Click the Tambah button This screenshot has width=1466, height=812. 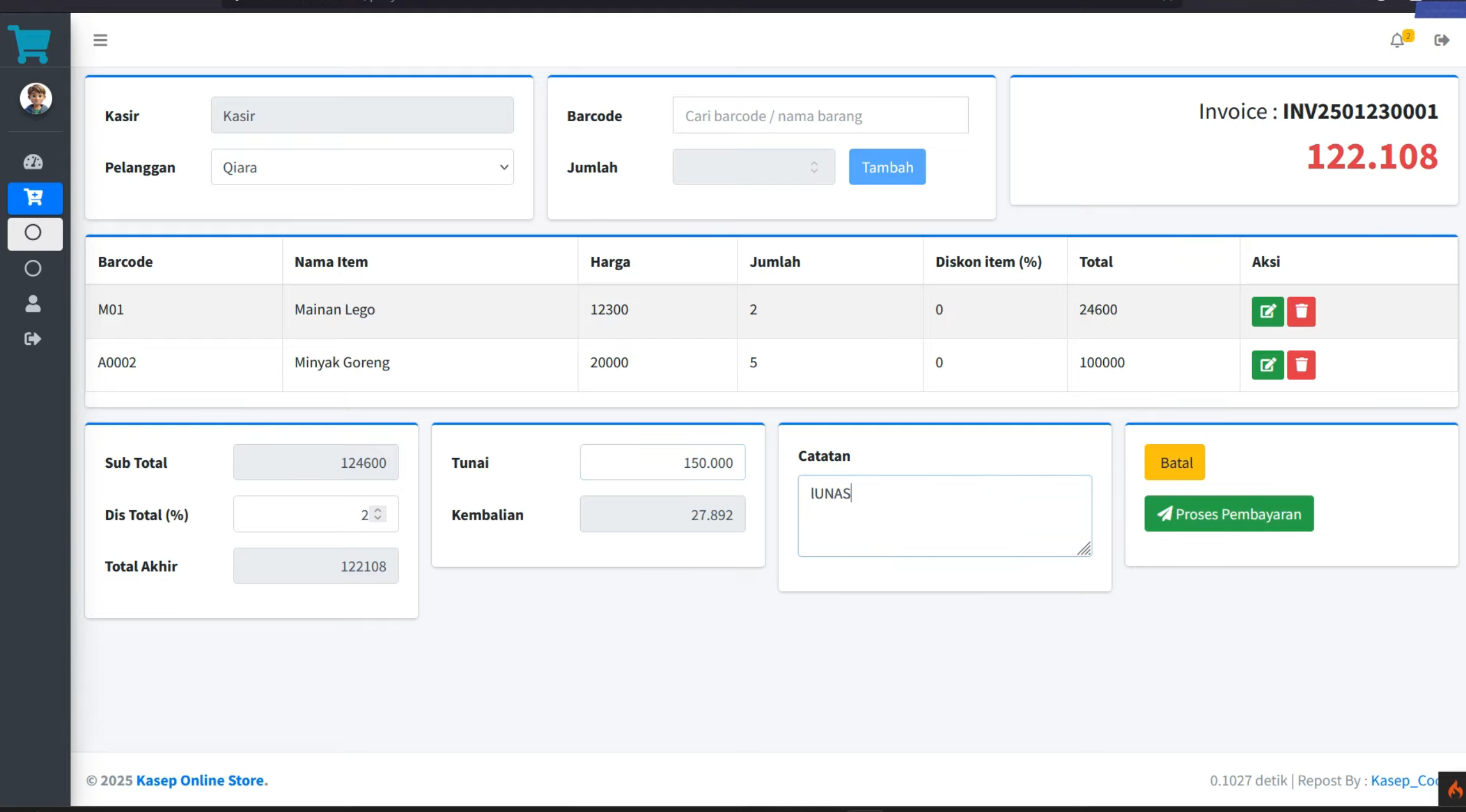point(887,167)
